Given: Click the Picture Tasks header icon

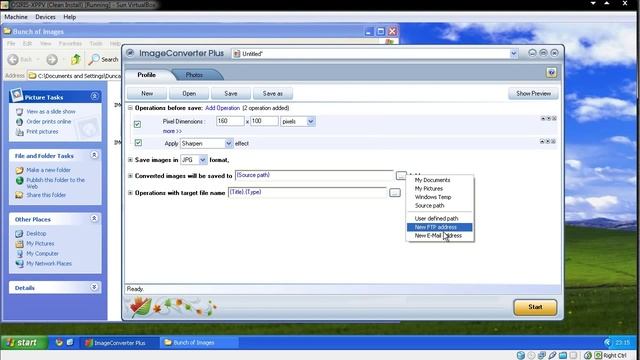Looking at the screenshot, I should (17, 95).
